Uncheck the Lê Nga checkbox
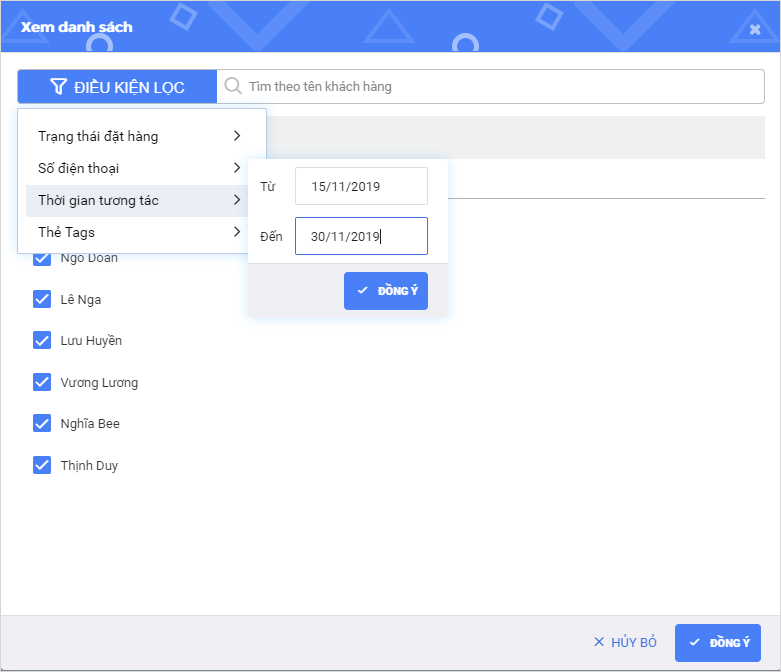 click(x=42, y=299)
